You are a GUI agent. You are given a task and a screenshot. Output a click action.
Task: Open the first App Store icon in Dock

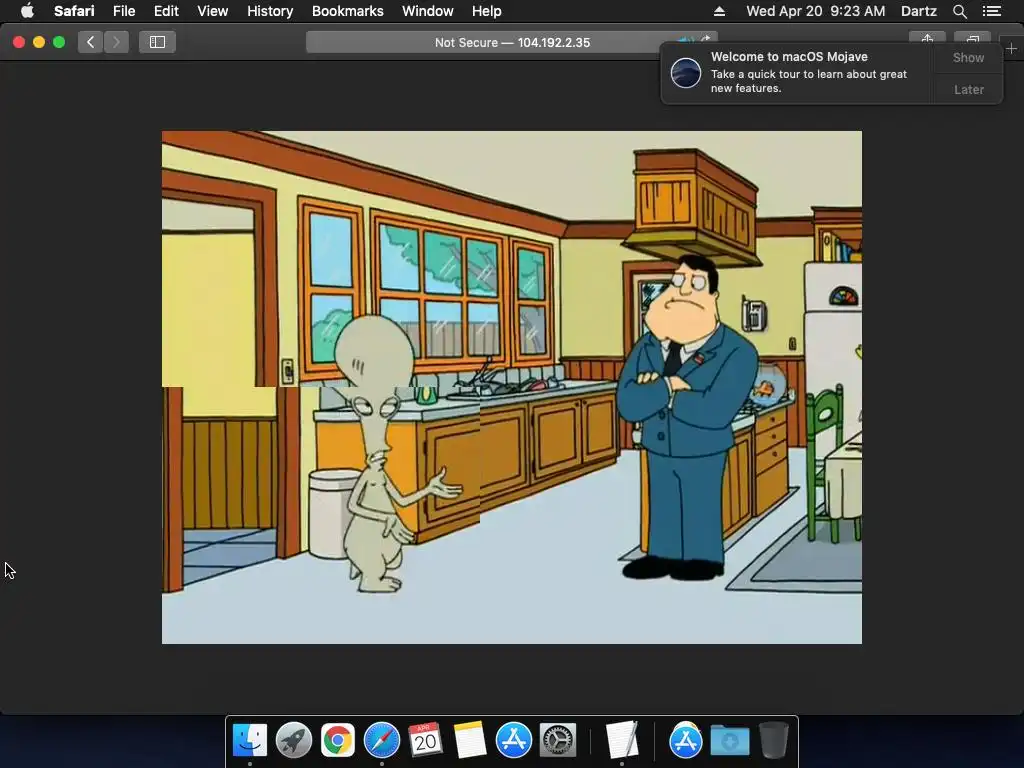point(513,740)
